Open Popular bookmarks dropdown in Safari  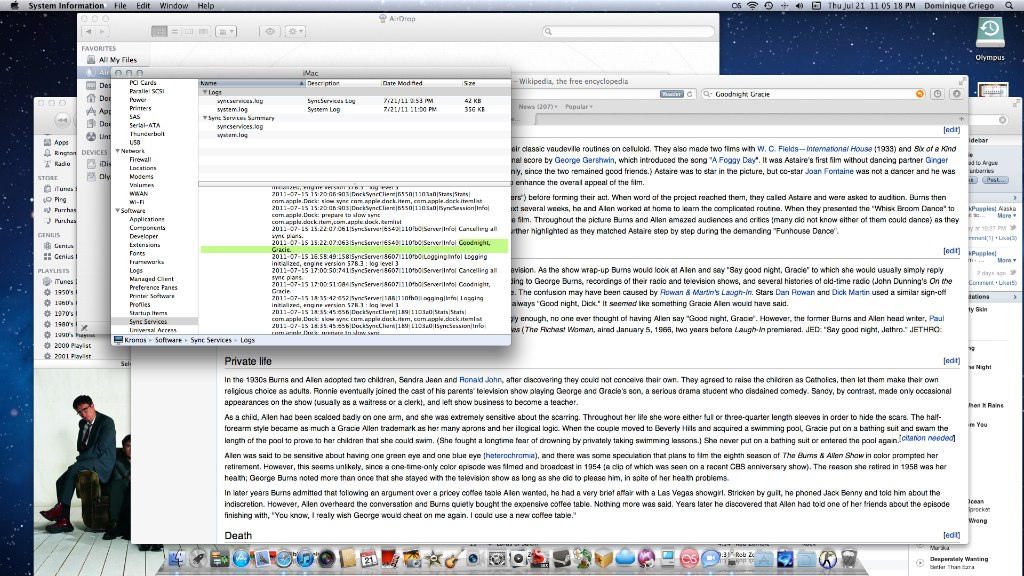[x=579, y=106]
